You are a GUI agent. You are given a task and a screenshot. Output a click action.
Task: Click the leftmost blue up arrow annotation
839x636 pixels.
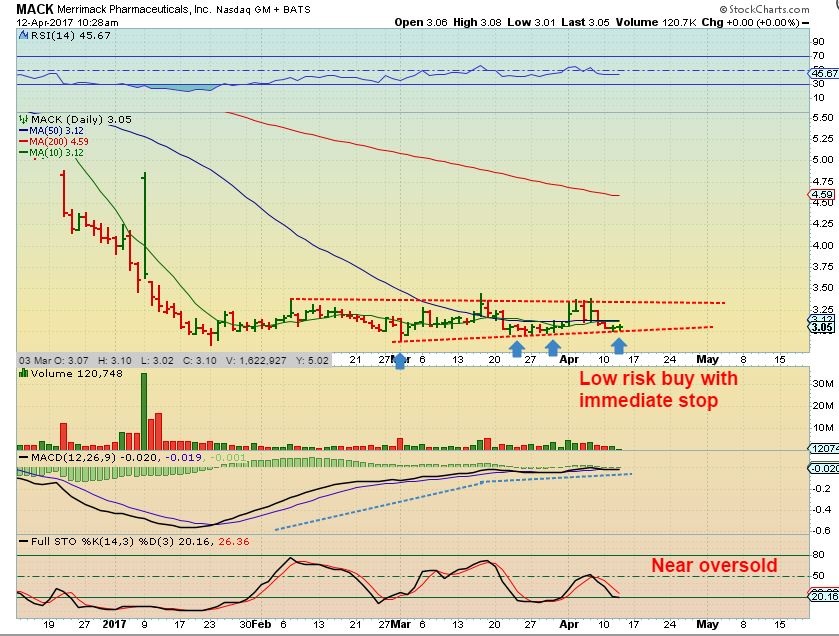point(401,359)
